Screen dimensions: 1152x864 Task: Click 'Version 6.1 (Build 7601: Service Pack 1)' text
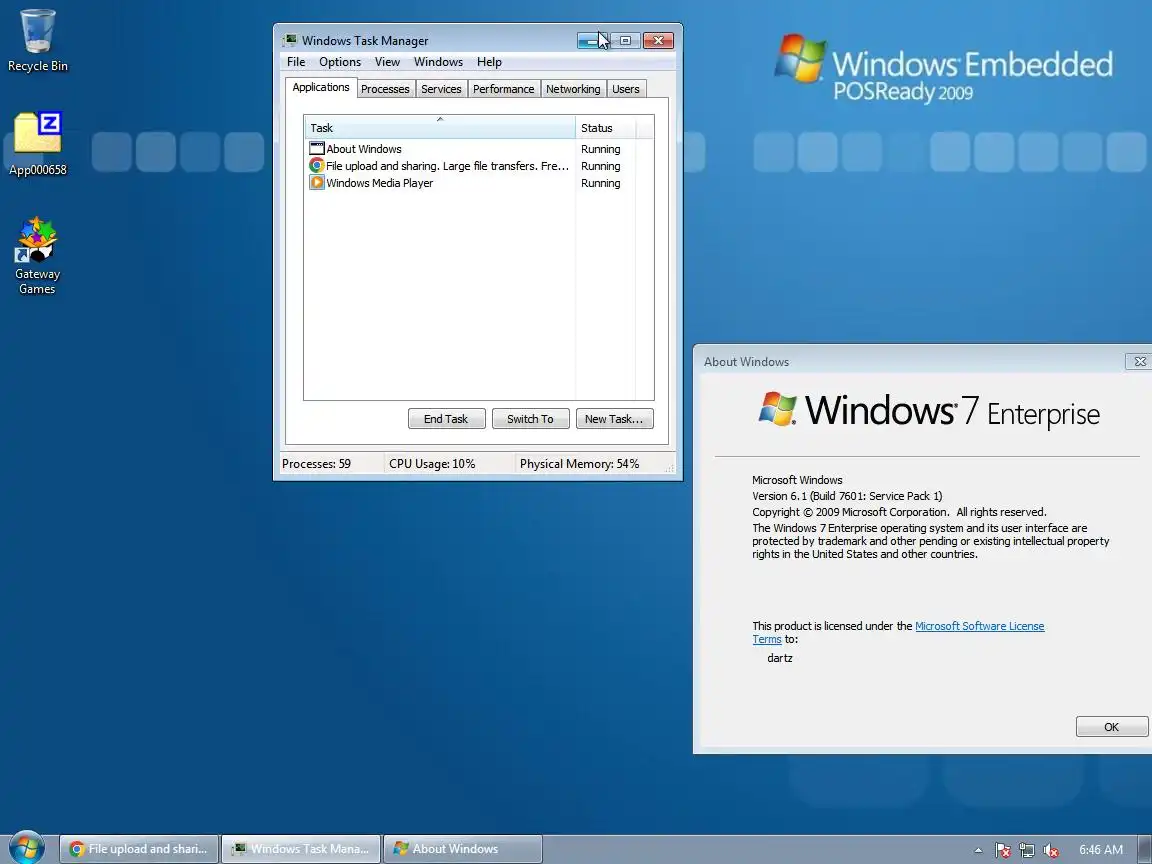click(x=847, y=496)
